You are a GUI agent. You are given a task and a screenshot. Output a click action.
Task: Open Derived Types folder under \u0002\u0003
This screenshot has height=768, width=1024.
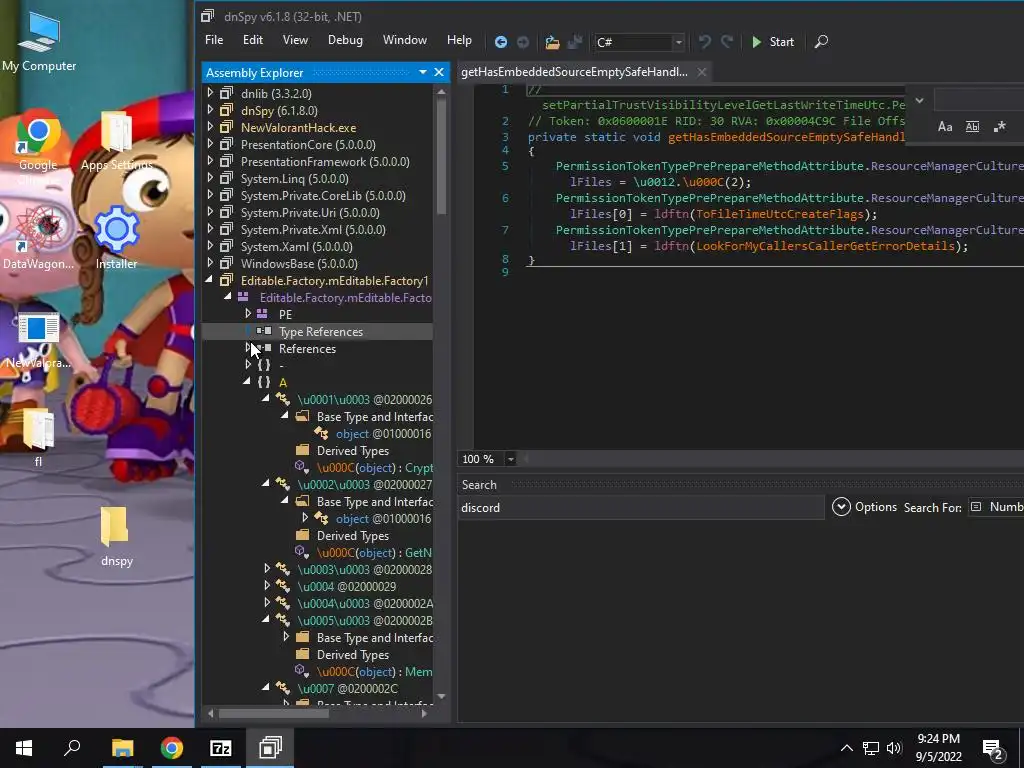(353, 536)
